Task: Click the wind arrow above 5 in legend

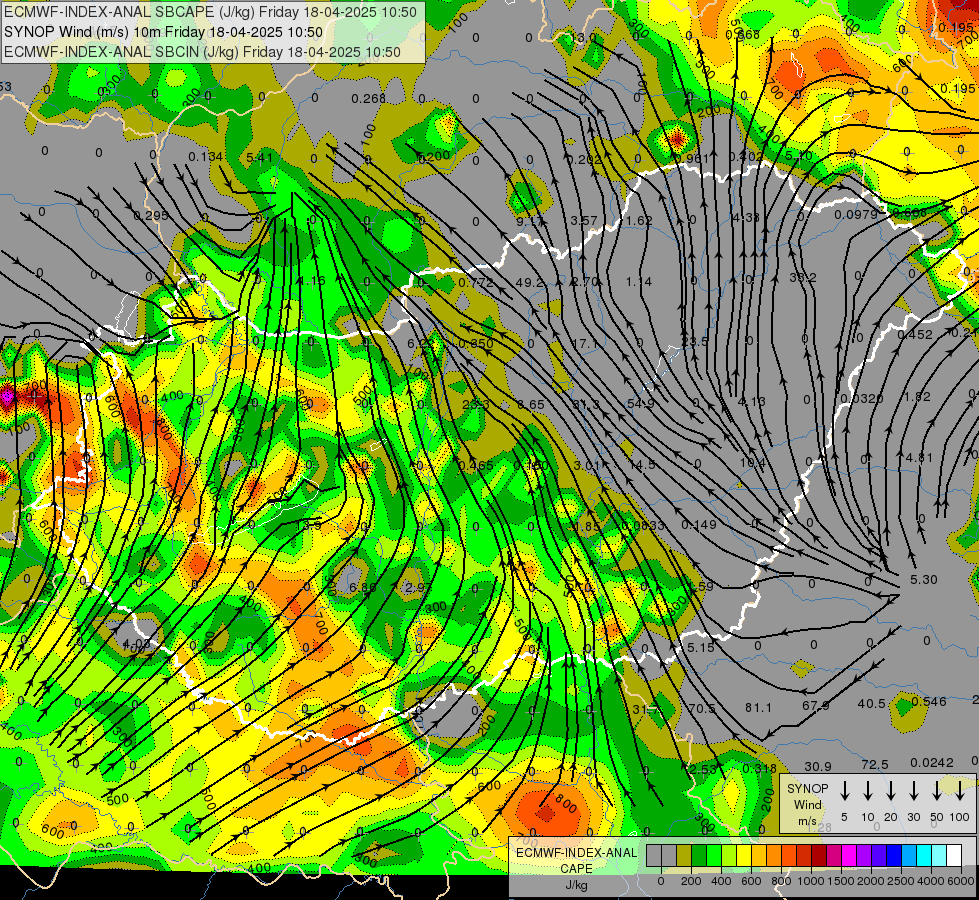Action: (844, 791)
